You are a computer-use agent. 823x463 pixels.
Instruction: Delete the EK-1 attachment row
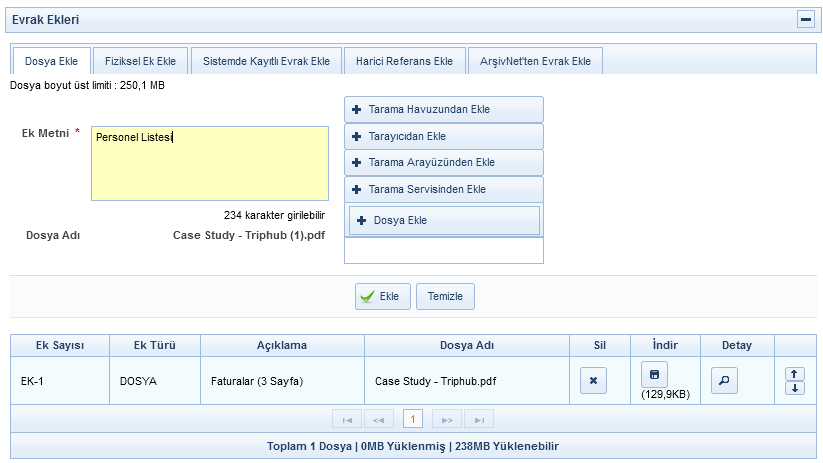593,381
